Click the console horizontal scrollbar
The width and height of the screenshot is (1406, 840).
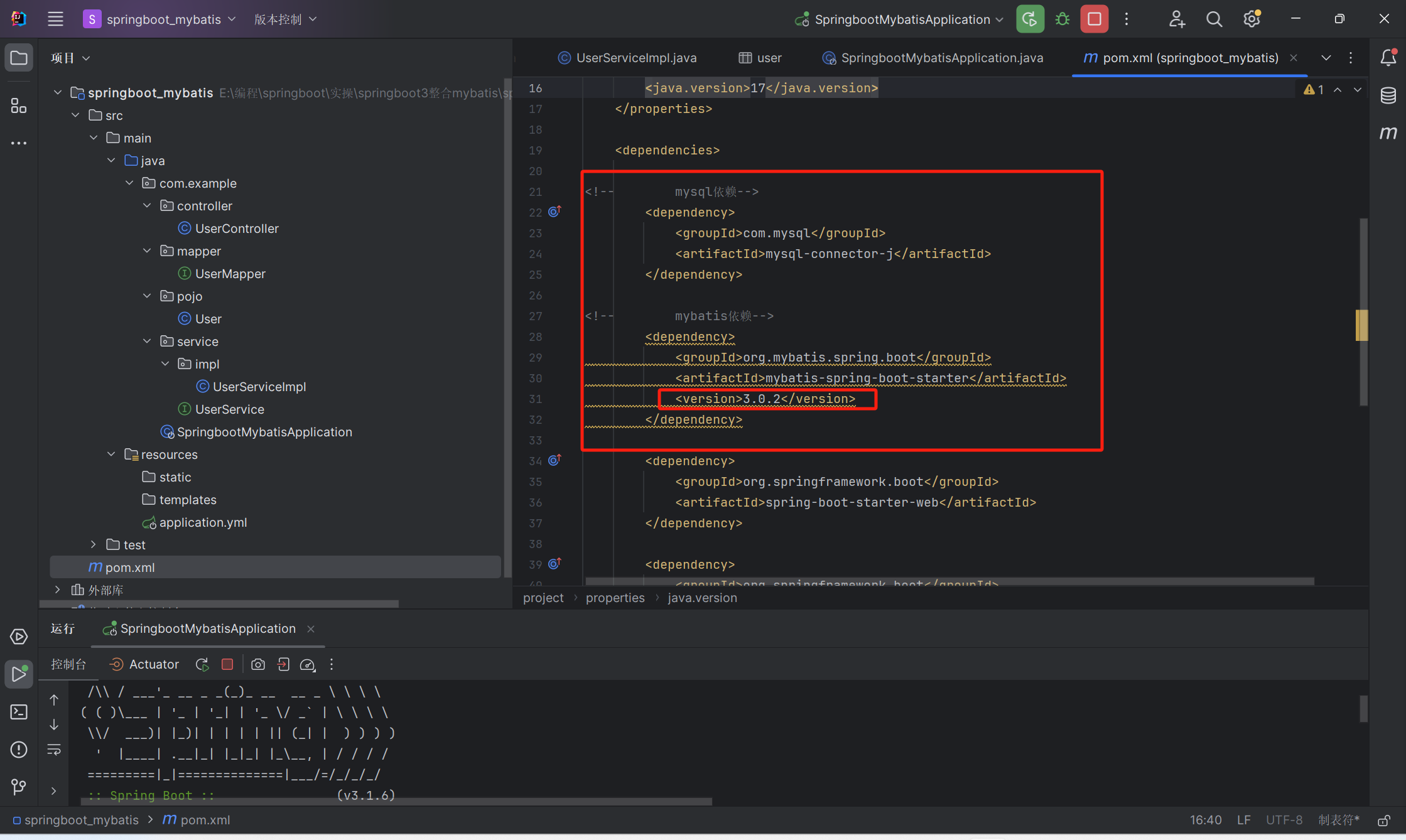click(x=396, y=802)
